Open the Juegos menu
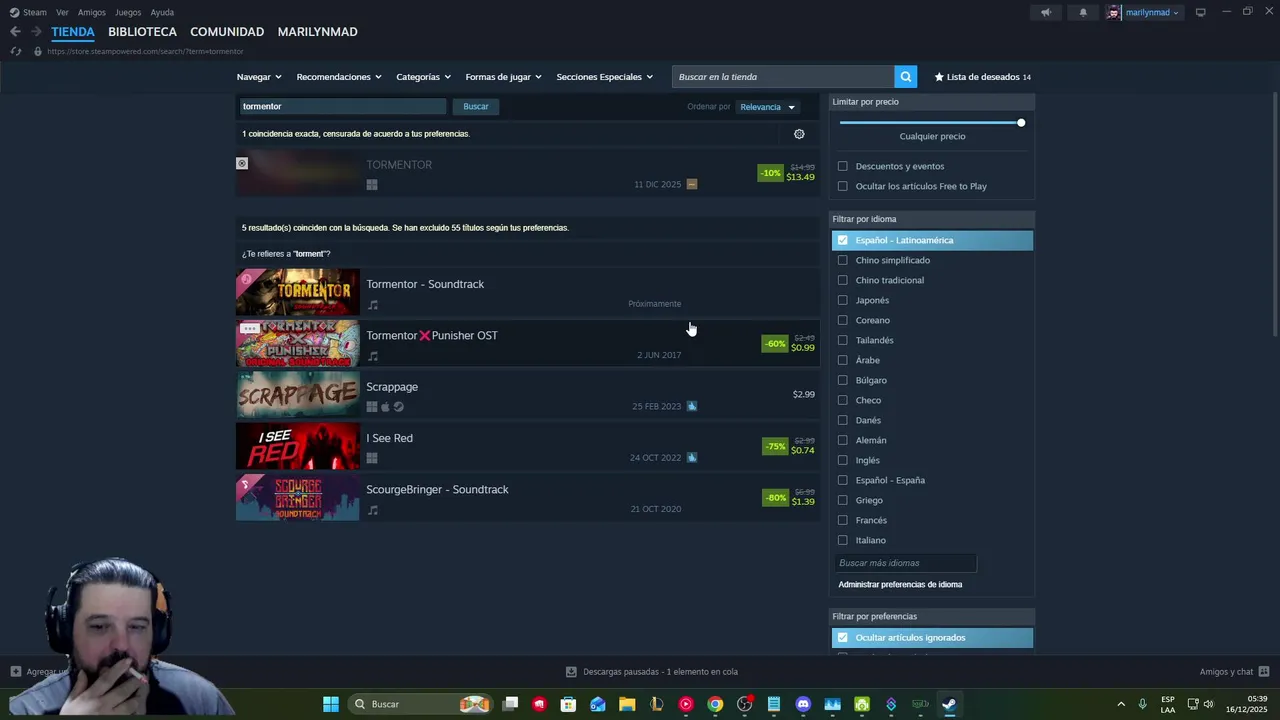Screen dimensions: 1280x720 coord(128,12)
